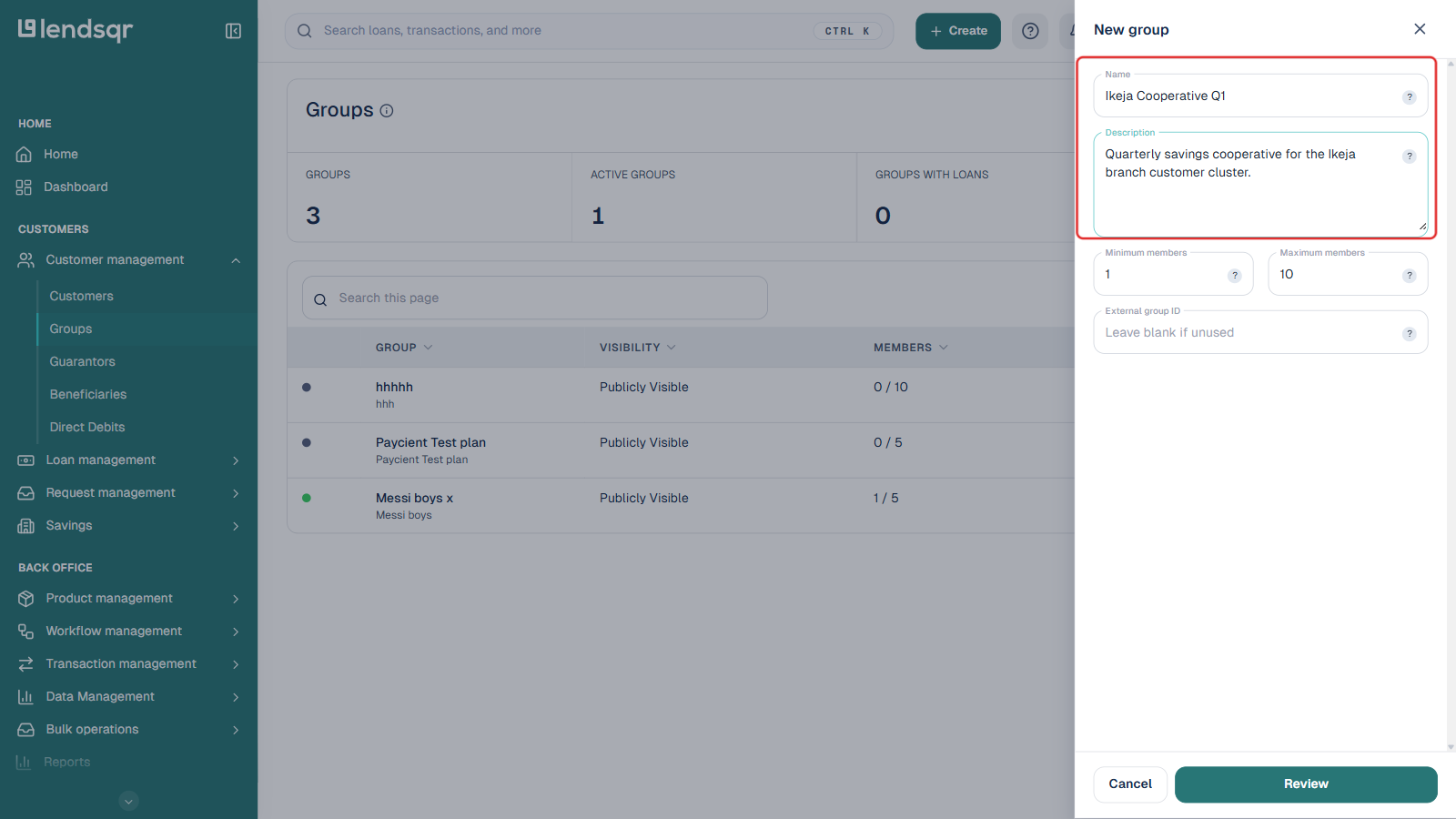This screenshot has height=819, width=1456.
Task: Expand the Product management section
Action: coord(236,599)
